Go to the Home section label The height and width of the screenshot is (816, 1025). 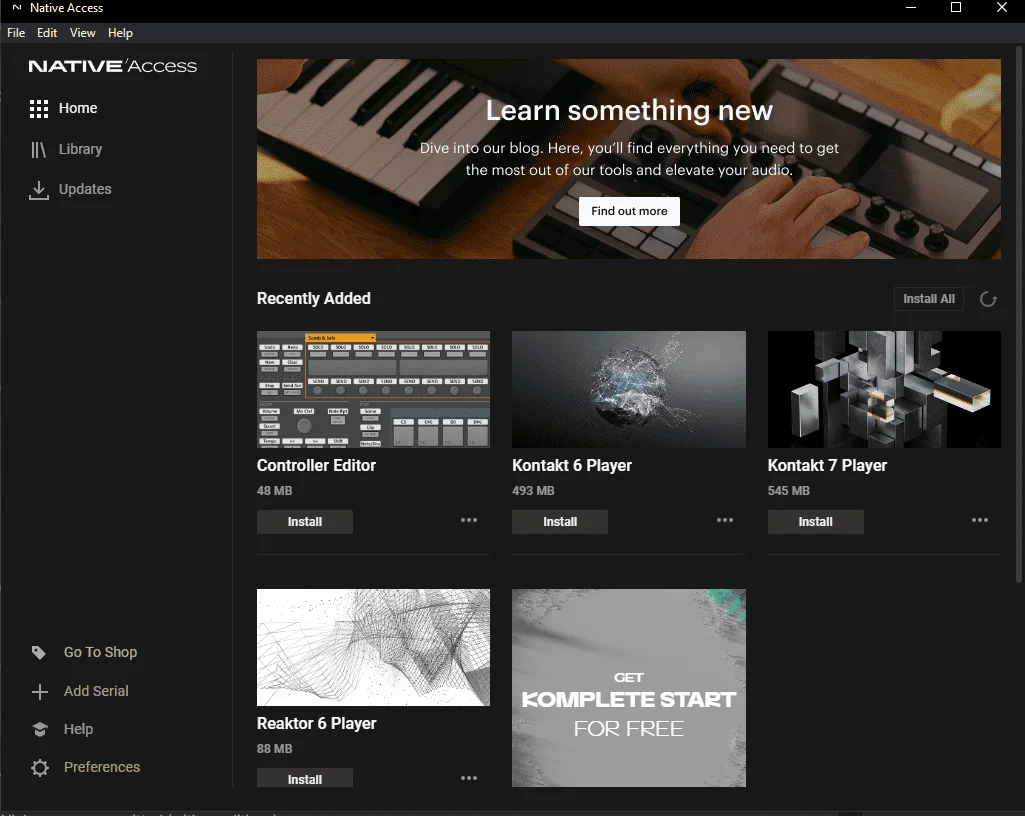click(78, 109)
